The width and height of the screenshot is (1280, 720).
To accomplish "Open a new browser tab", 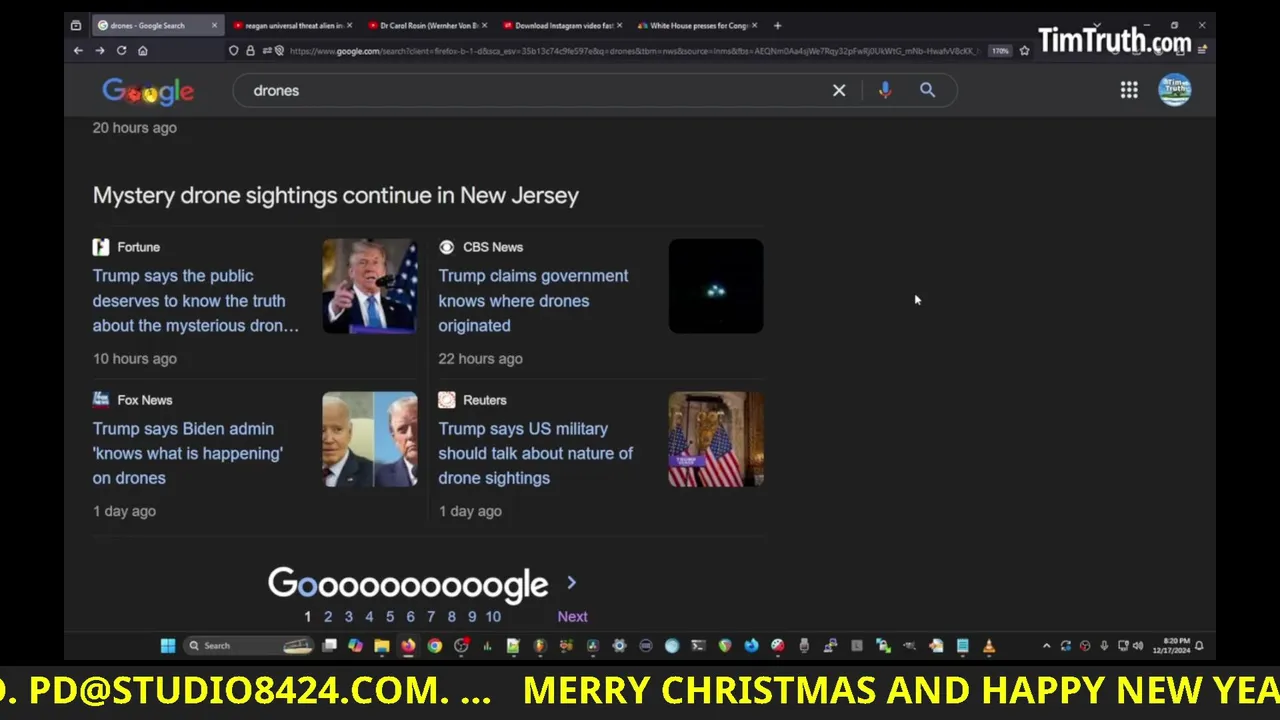I will click(777, 25).
